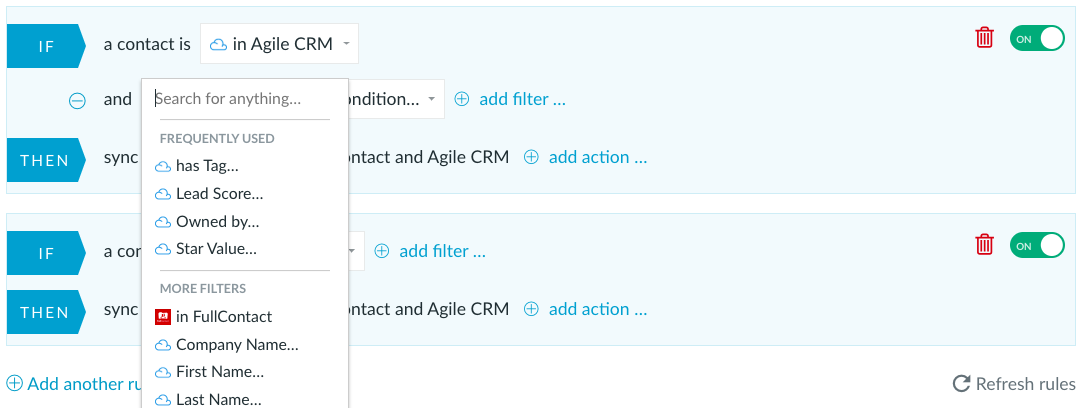This screenshot has height=408, width=1089.
Task: Select 'Company Name...' from more filters
Action: (237, 345)
